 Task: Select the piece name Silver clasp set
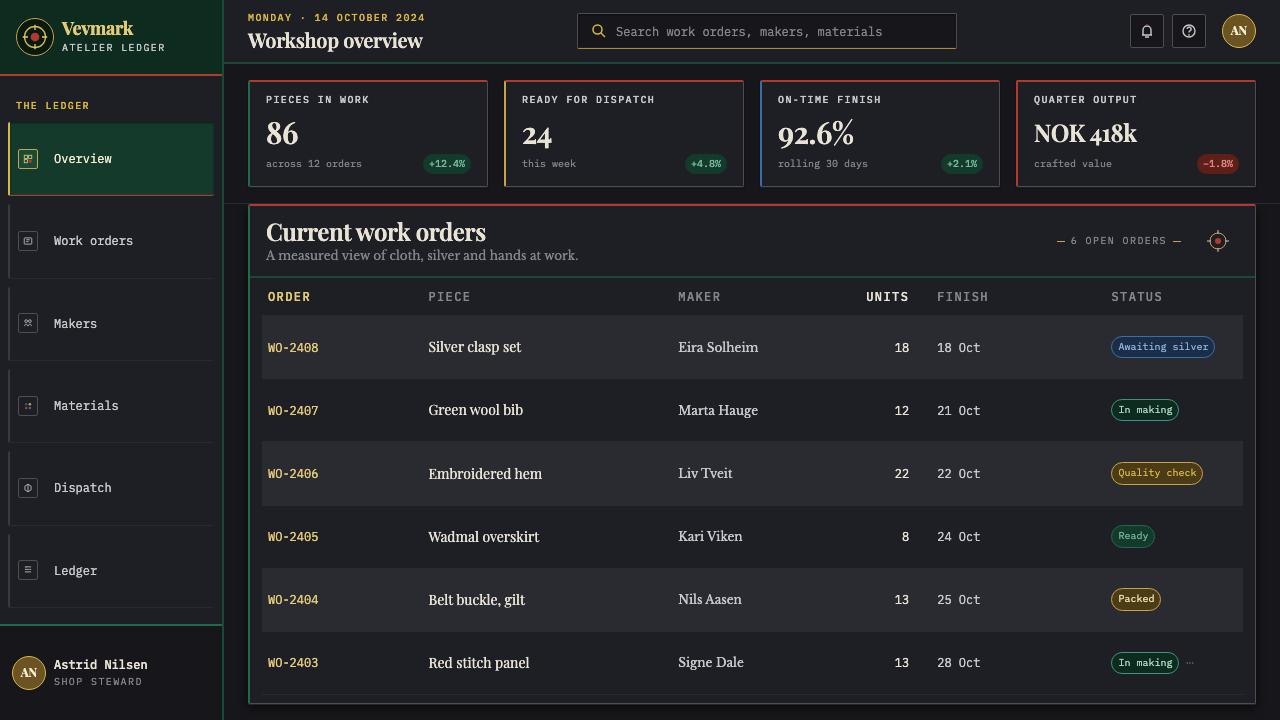pyautogui.click(x=475, y=347)
